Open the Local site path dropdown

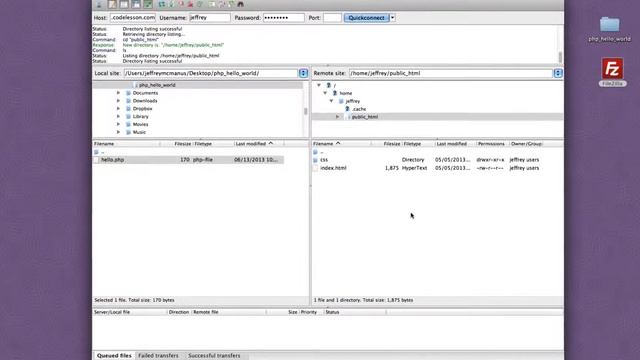(x=303, y=73)
